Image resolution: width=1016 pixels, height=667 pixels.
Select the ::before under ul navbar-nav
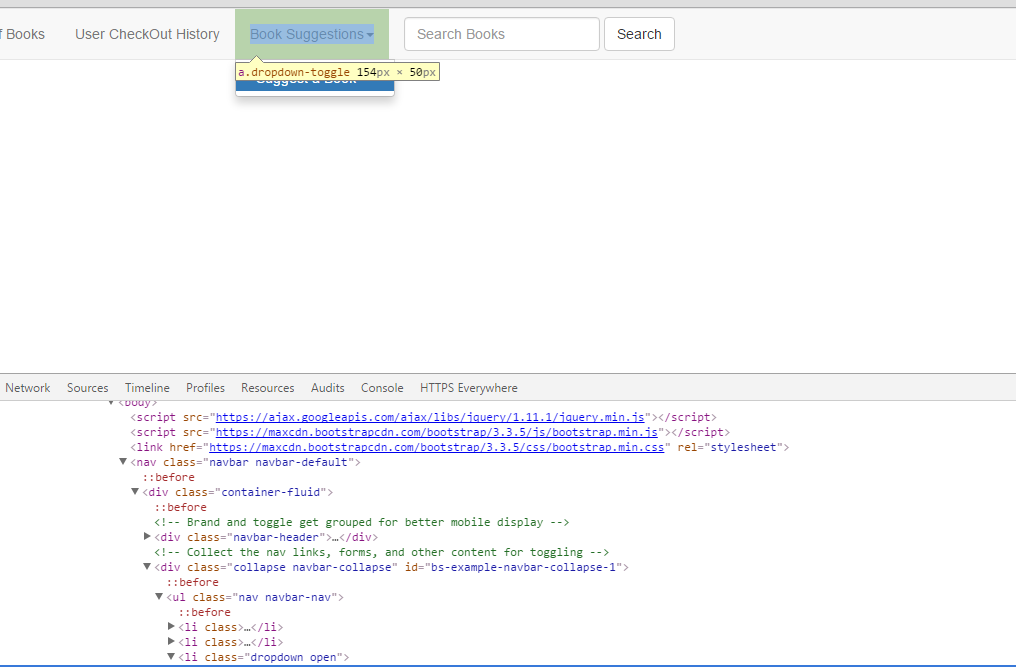[x=205, y=612]
